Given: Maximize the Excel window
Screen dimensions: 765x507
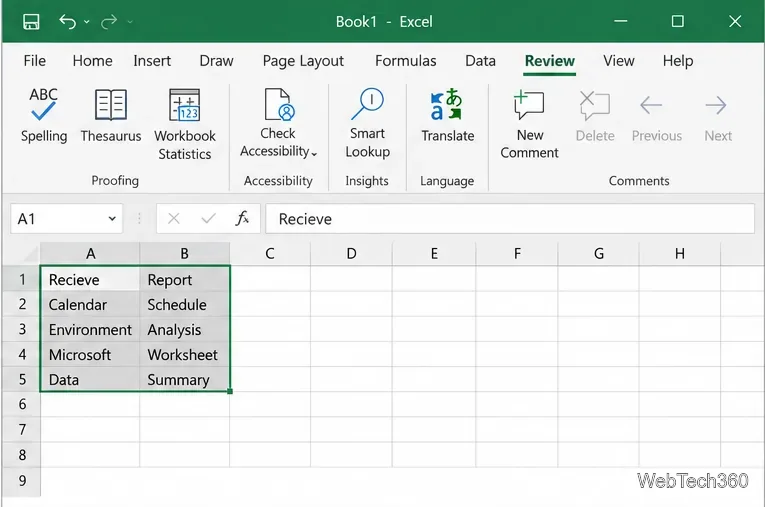Looking at the screenshot, I should (x=677, y=21).
